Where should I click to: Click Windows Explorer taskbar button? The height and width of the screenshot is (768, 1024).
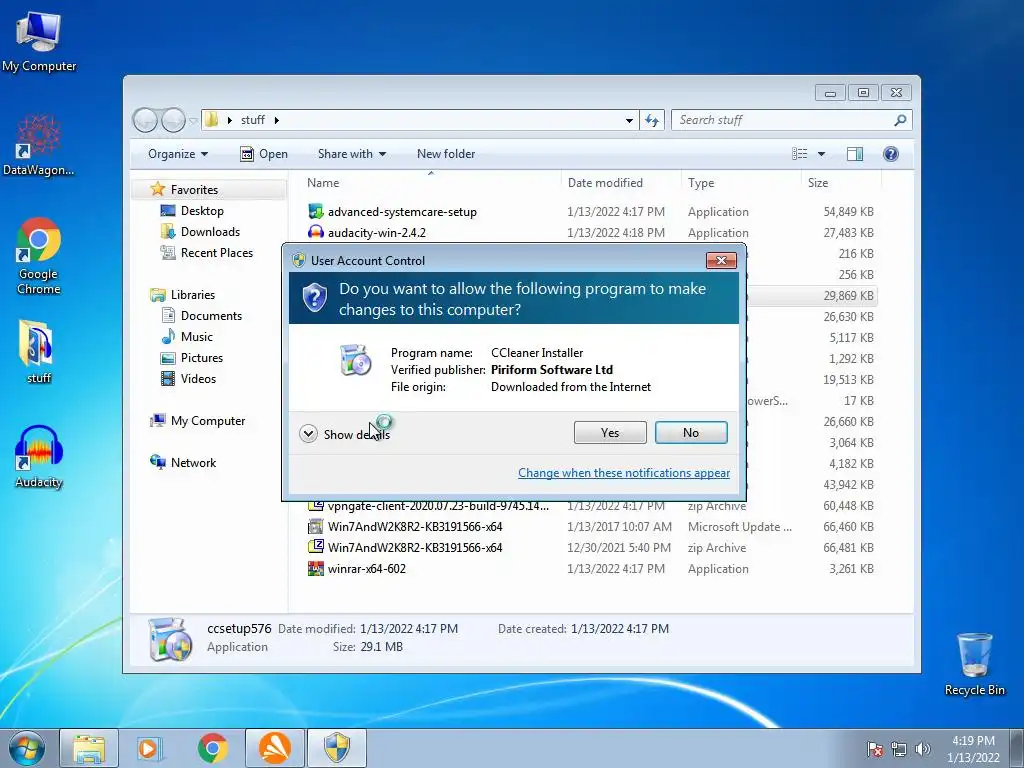point(89,748)
